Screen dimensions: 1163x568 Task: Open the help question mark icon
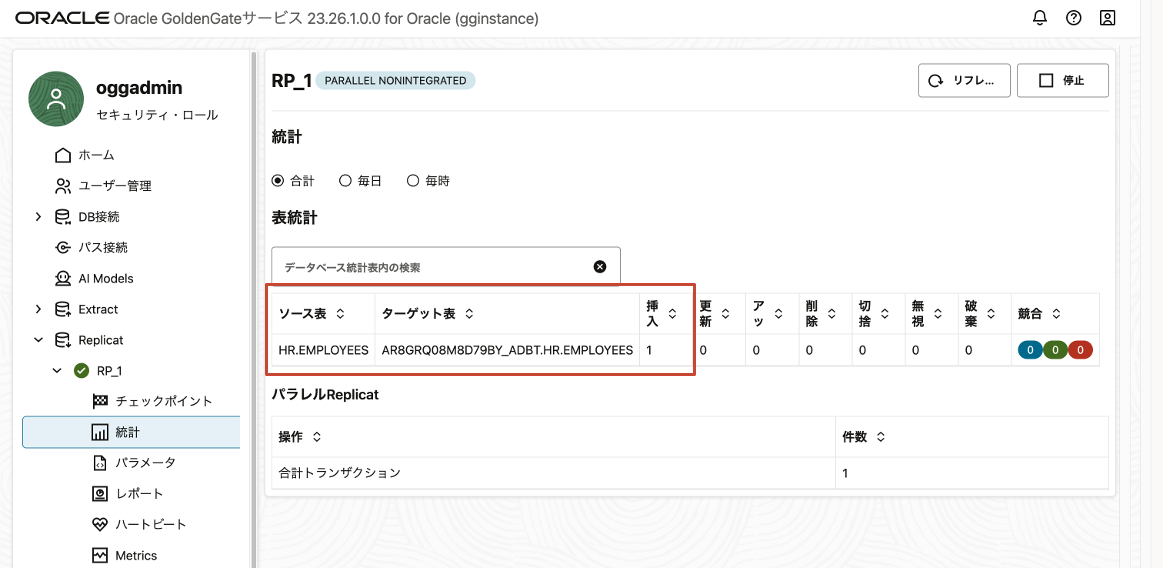[x=1073, y=18]
